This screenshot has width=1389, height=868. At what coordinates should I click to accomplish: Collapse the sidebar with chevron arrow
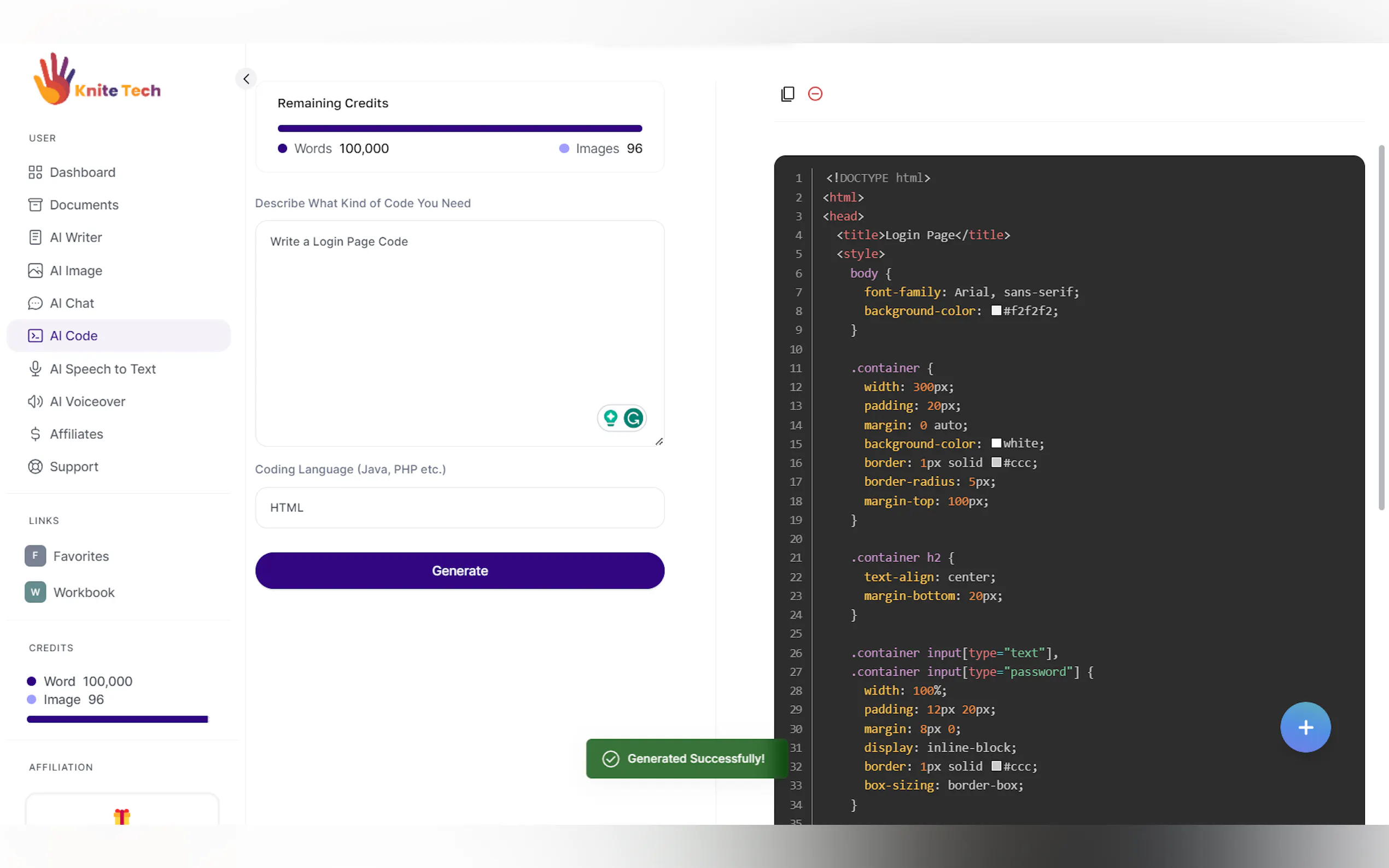pos(246,79)
